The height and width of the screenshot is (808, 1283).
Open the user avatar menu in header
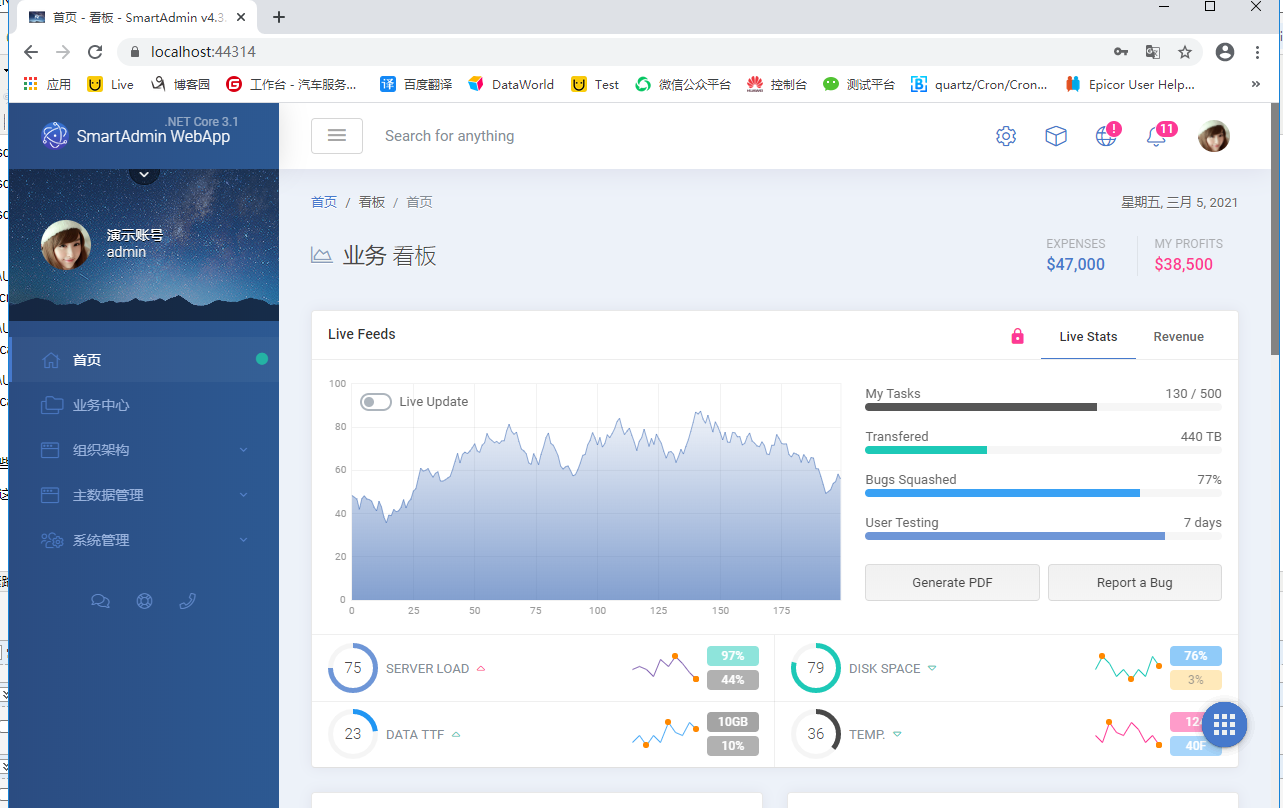click(1214, 136)
